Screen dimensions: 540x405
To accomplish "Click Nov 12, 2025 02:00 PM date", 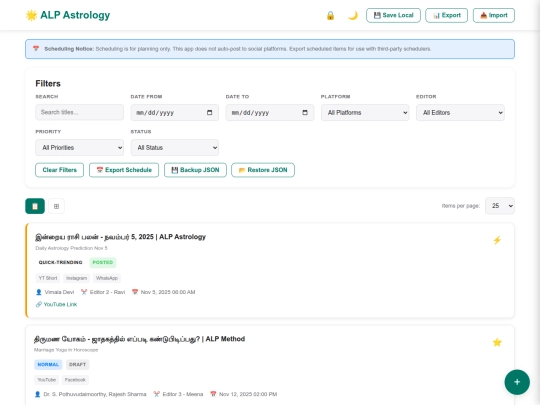I will click(x=248, y=394).
